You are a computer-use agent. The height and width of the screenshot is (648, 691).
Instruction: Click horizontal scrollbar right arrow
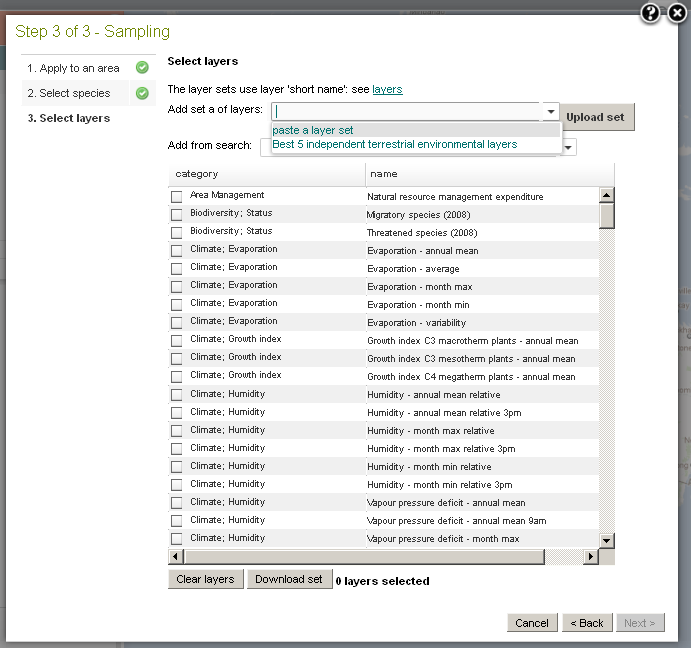pyautogui.click(x=591, y=556)
